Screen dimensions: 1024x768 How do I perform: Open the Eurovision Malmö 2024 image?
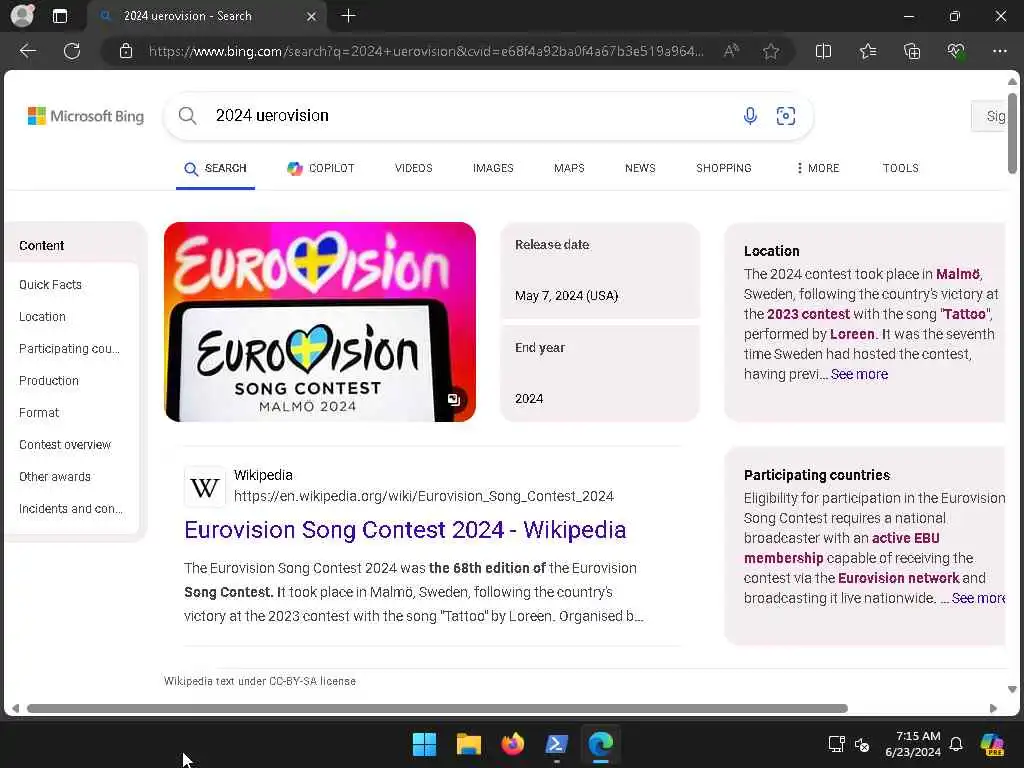[320, 322]
